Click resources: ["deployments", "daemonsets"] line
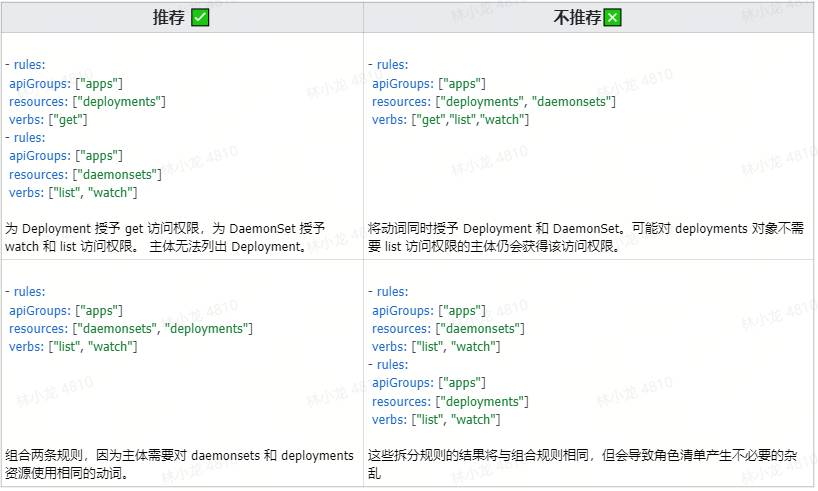Screen dimensions: 818x491 pyautogui.click(x=494, y=102)
